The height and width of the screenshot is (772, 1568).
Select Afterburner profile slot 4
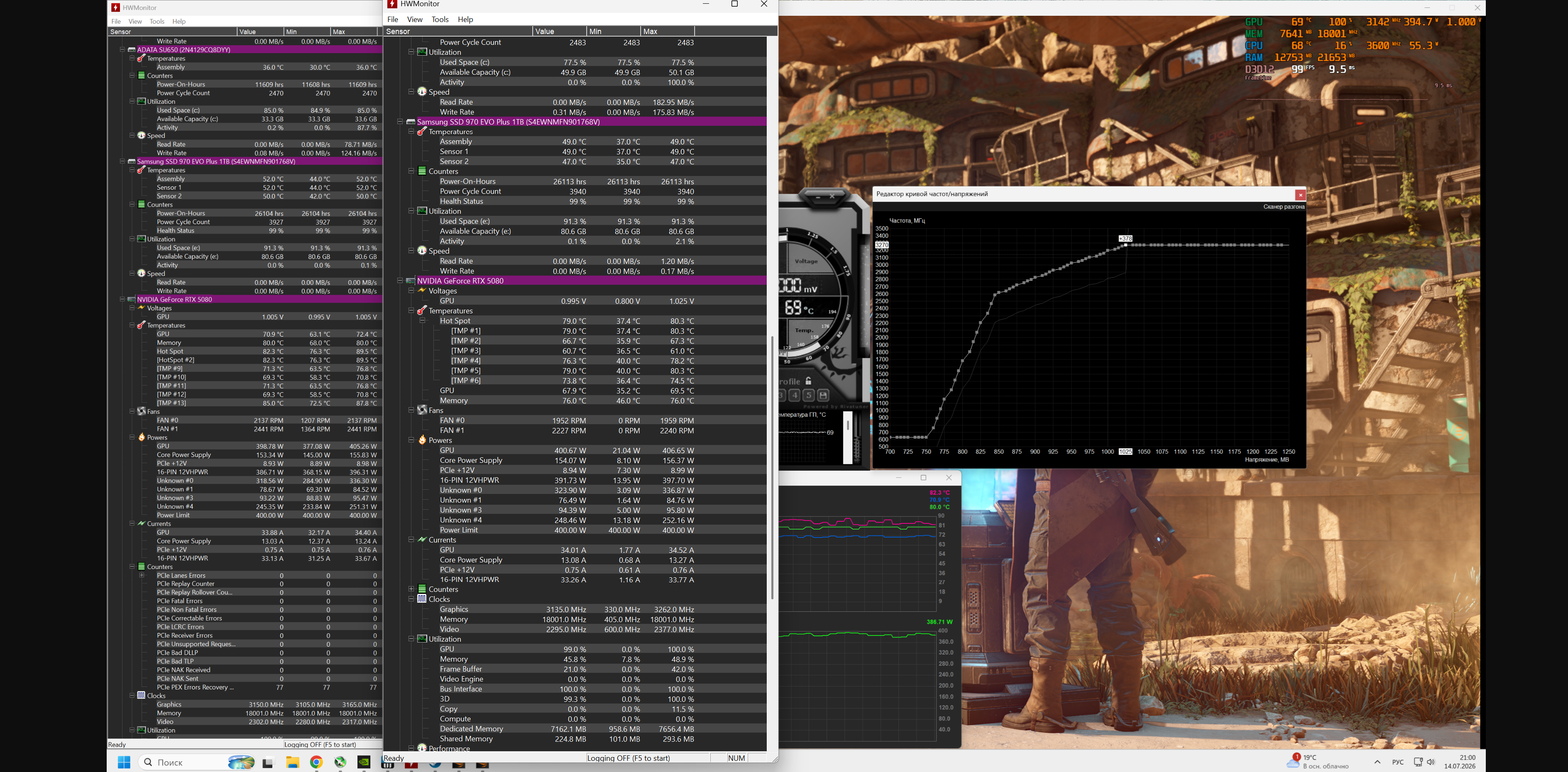[x=794, y=396]
